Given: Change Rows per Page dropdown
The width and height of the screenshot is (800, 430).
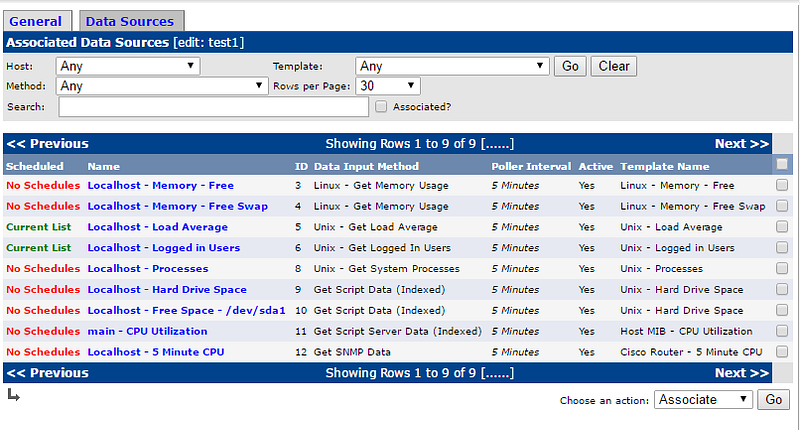Looking at the screenshot, I should [388, 86].
